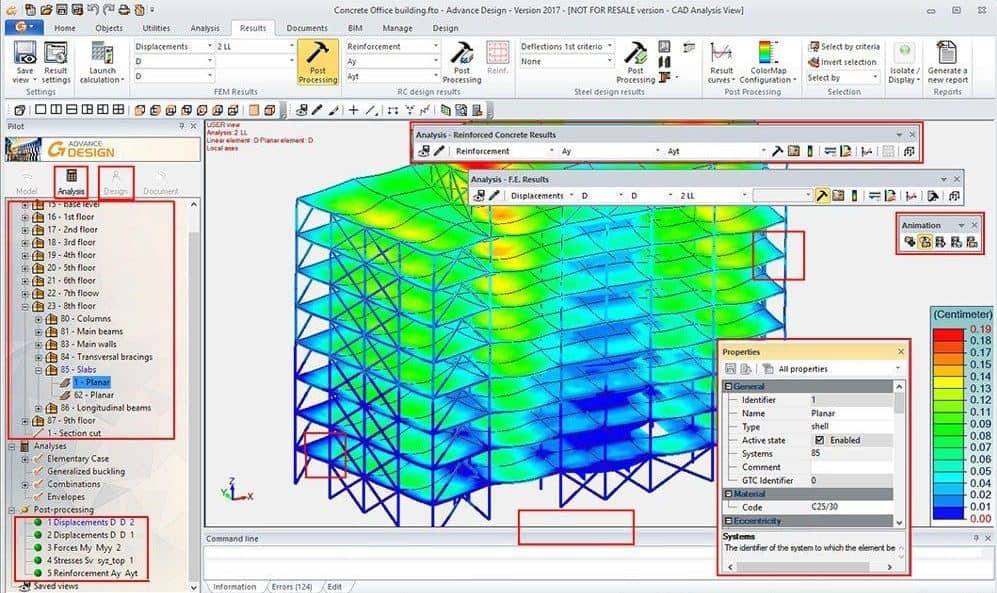The image size is (997, 593).
Task: Click Select by criteria in the ribbon
Action: coord(846,47)
